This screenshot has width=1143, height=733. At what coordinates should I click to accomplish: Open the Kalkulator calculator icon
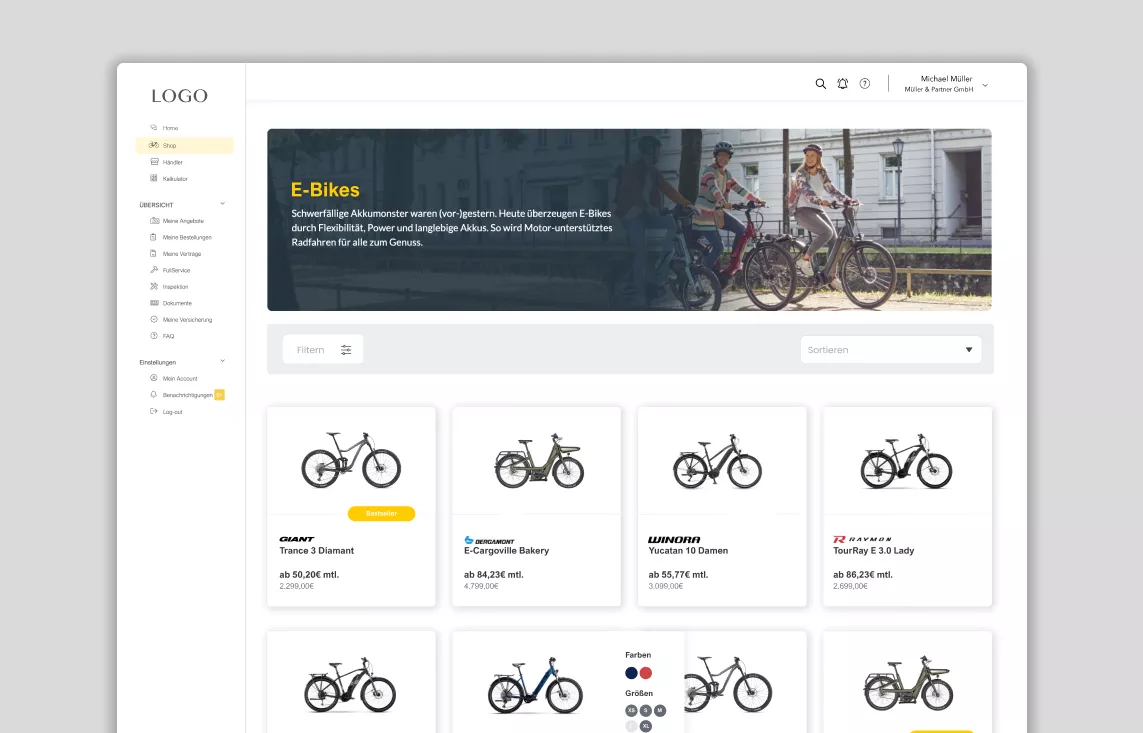[x=154, y=179]
